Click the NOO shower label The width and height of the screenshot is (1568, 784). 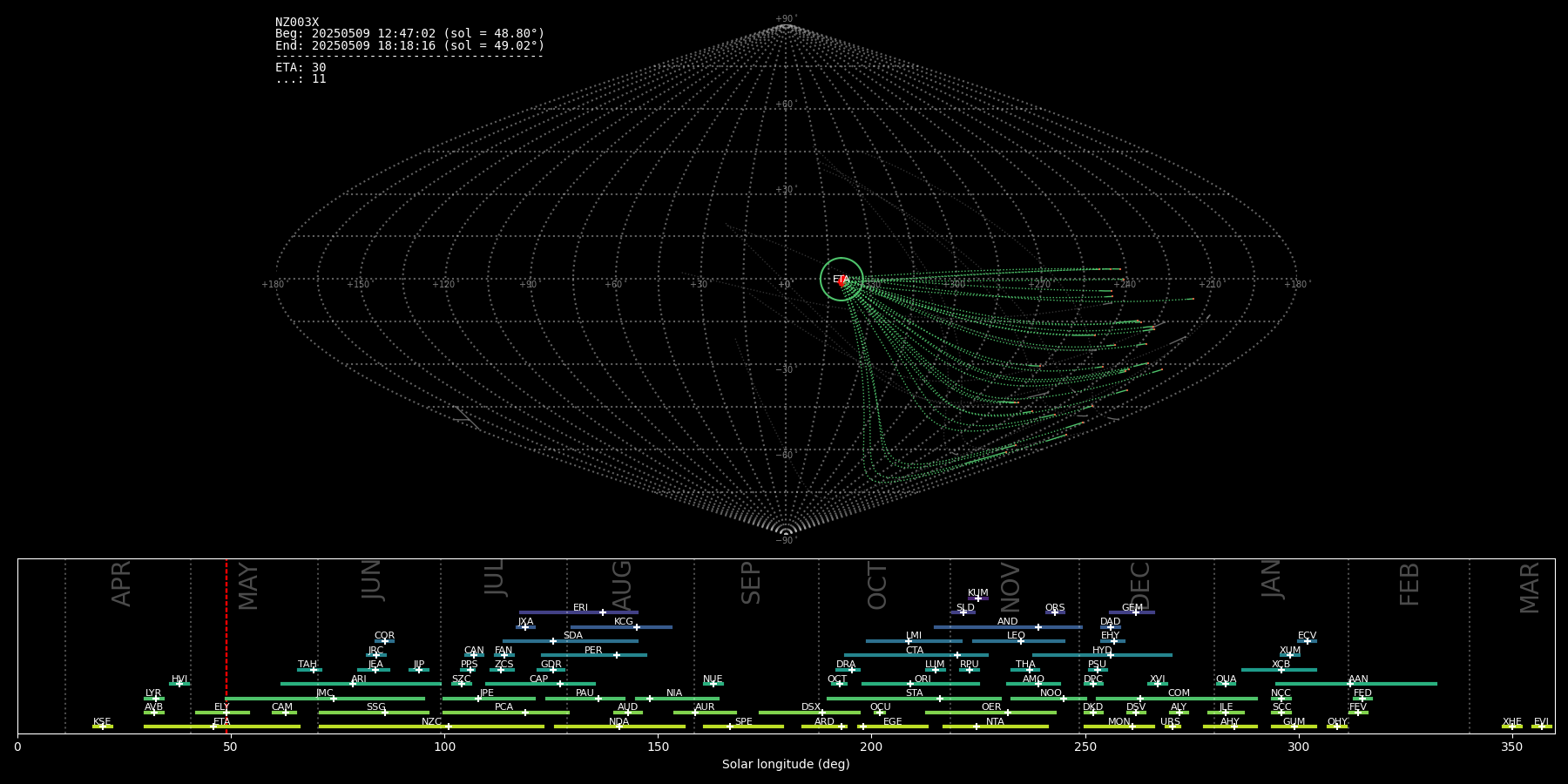click(x=1051, y=693)
